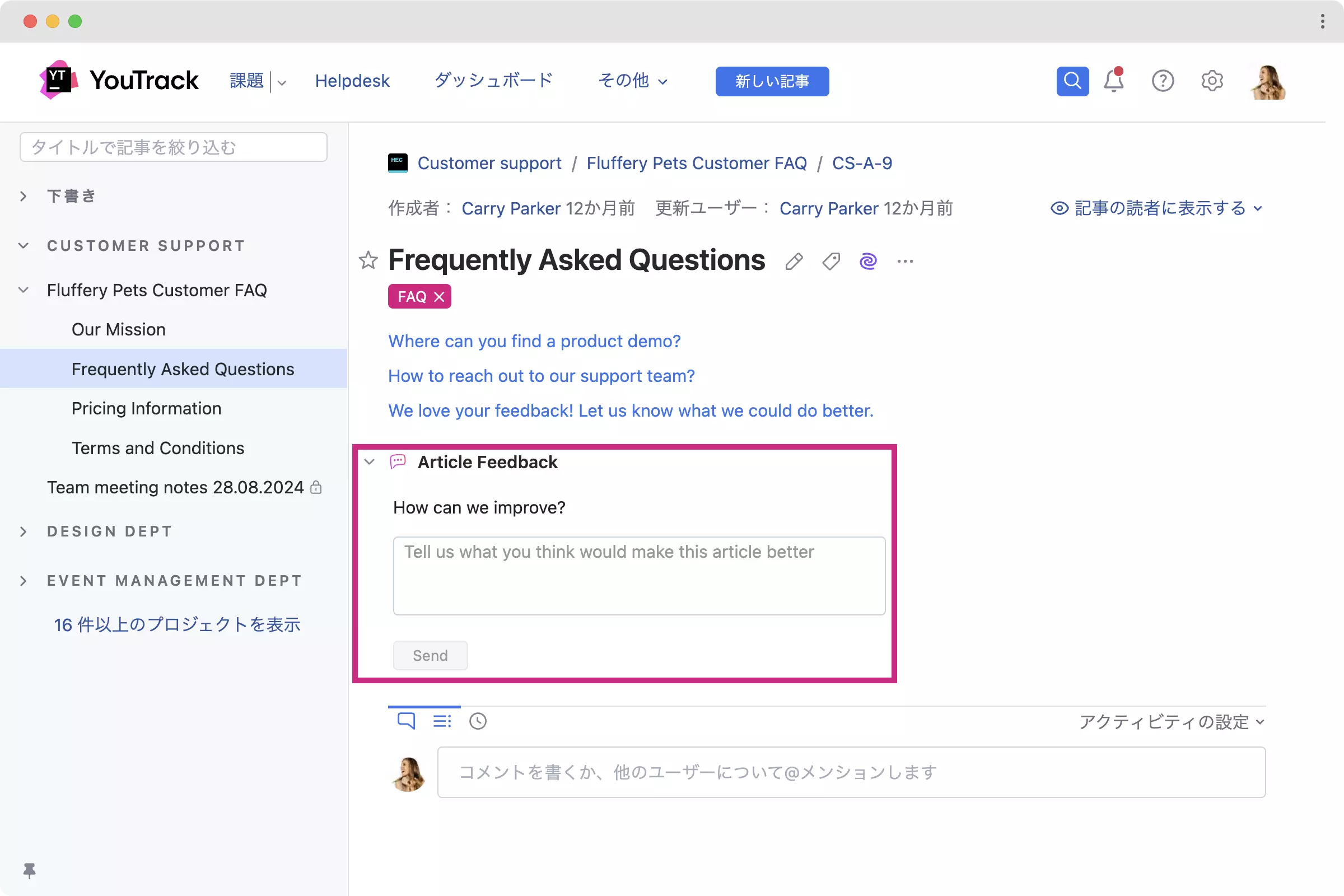The image size is (1344, 896).
Task: Remove the FAQ tag with the X
Action: (439, 297)
